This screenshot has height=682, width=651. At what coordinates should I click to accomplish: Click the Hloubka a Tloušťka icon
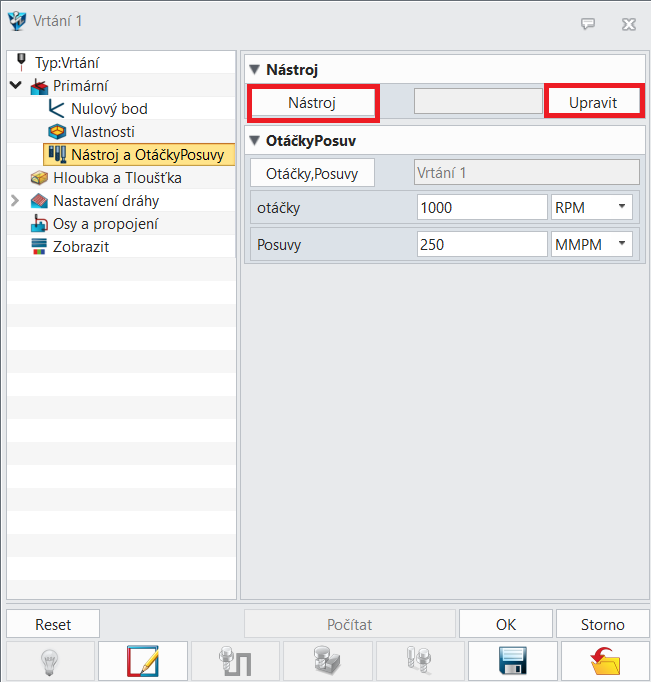39,178
